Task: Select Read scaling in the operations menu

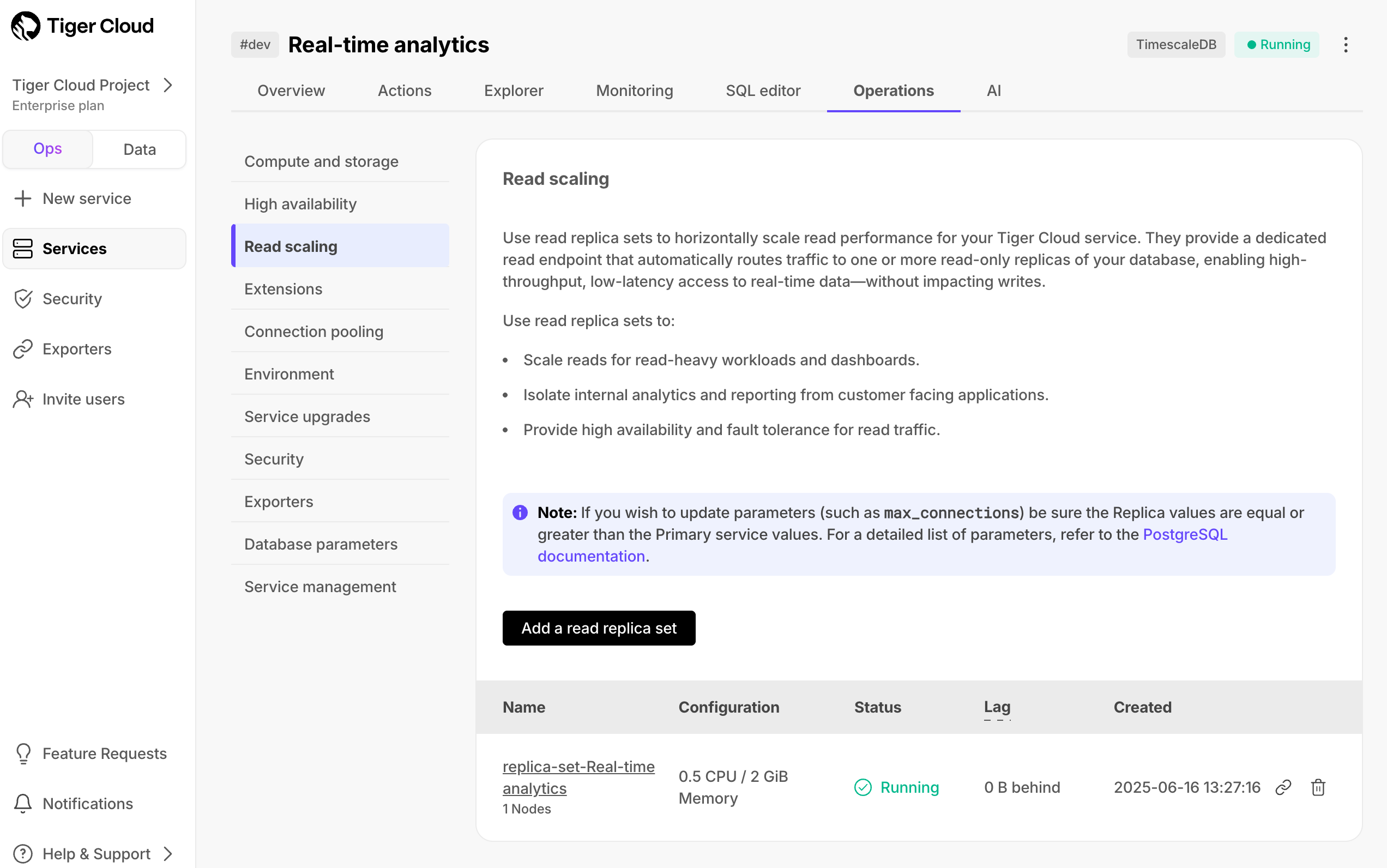Action: coord(340,246)
